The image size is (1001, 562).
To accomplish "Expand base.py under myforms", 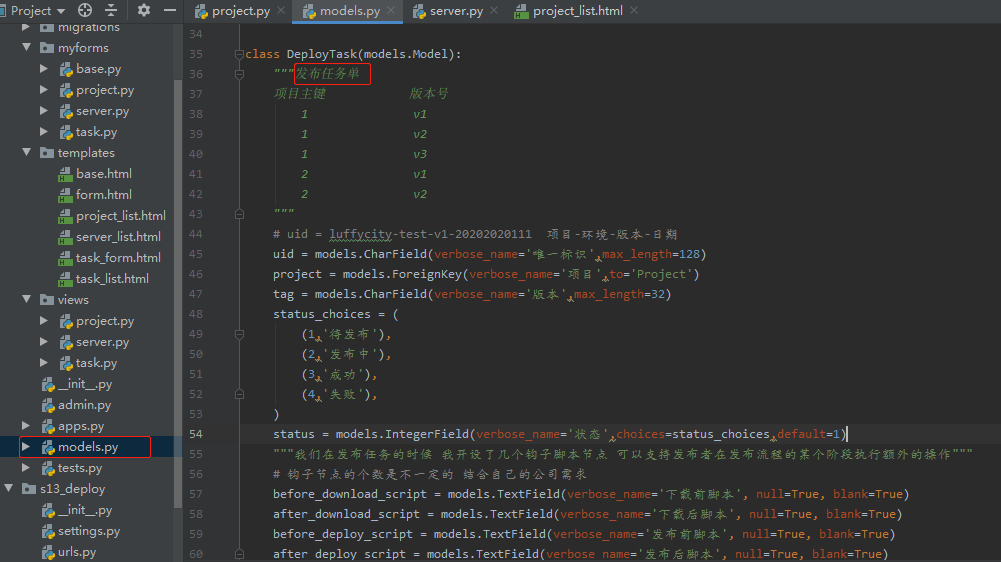I will click(44, 68).
